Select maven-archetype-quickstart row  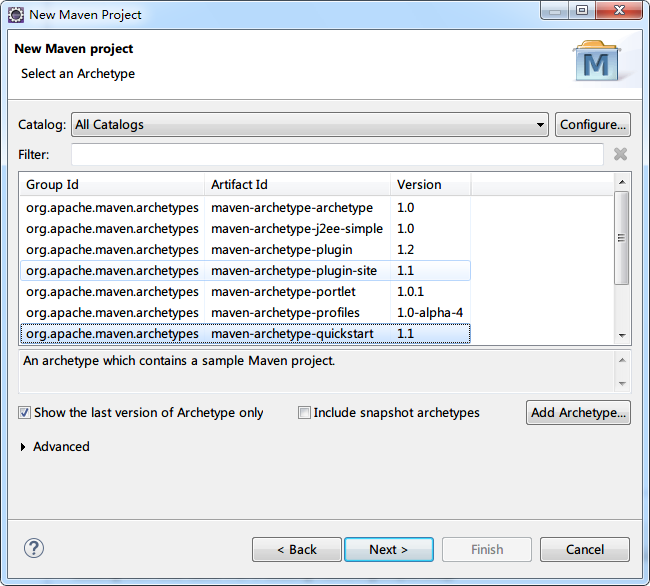[245, 334]
